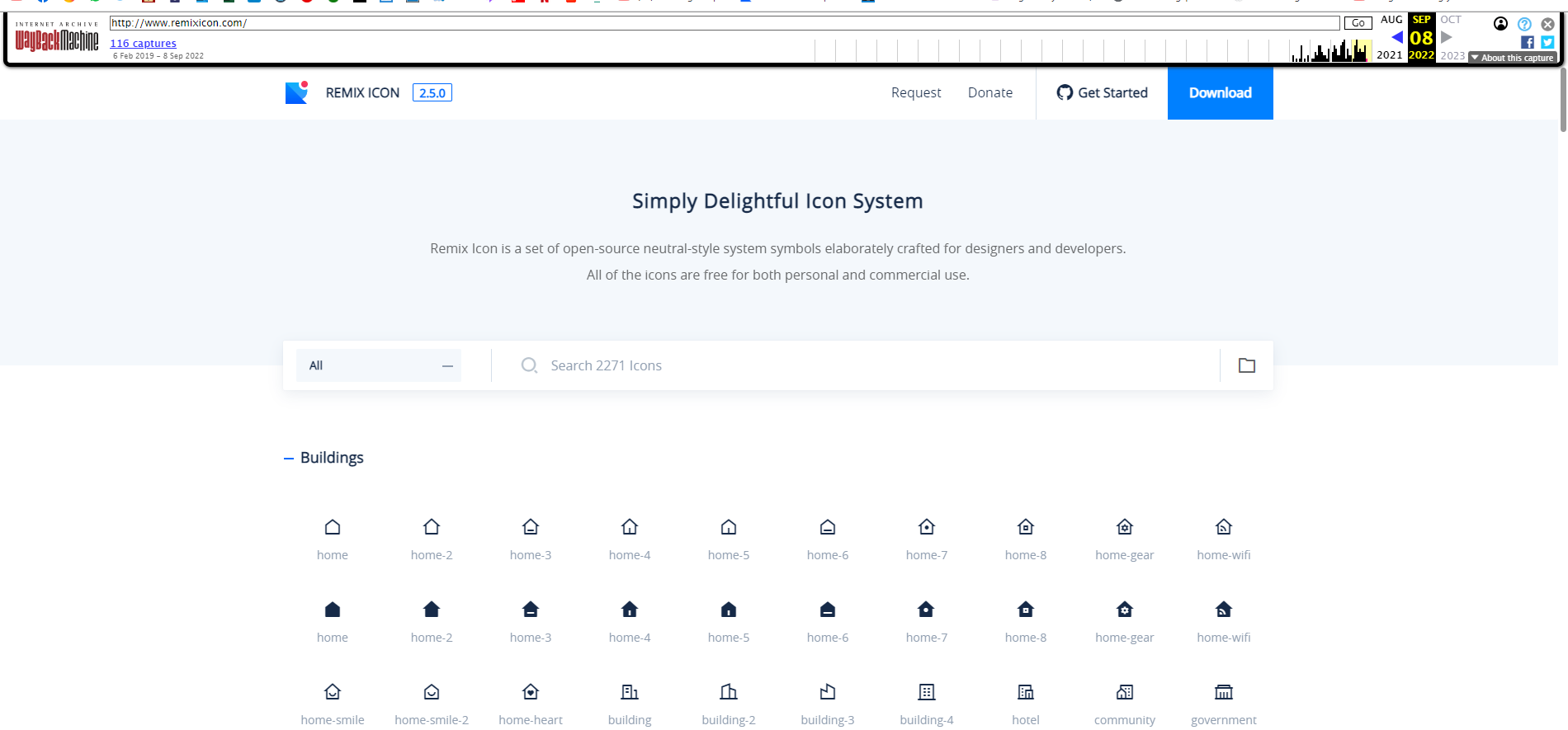Choose the community icon
This screenshot has height=730, width=1568.
[1125, 692]
